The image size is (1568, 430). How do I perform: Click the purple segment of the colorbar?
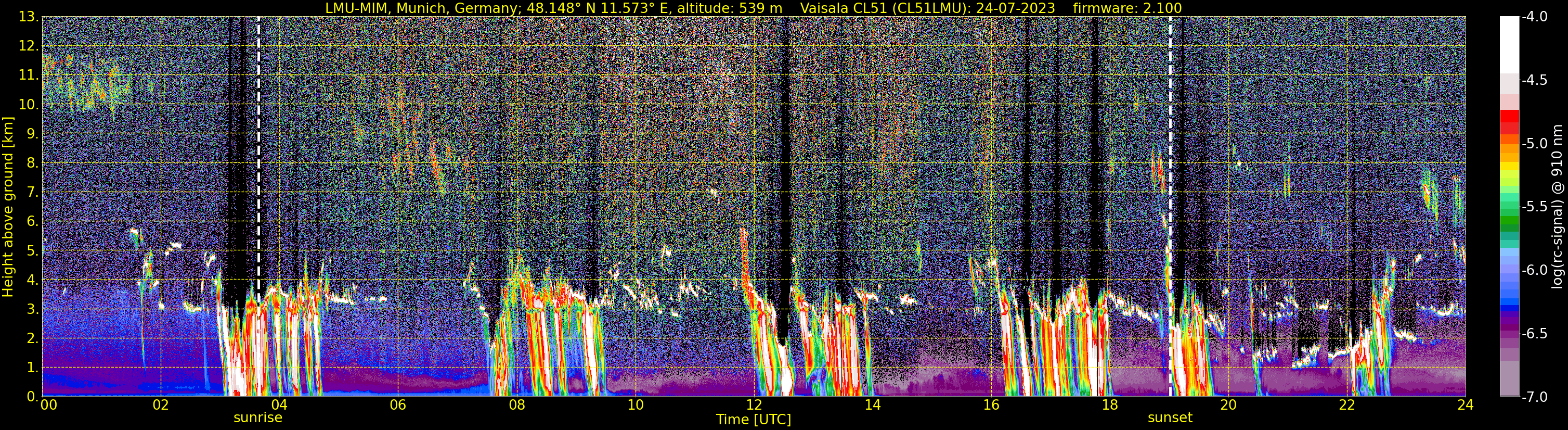click(x=1510, y=322)
